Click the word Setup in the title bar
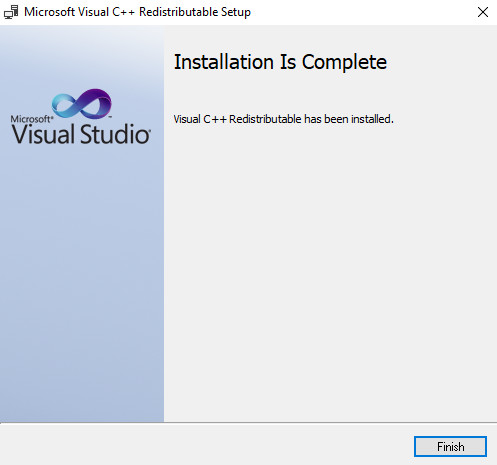The image size is (497, 465). [236, 12]
